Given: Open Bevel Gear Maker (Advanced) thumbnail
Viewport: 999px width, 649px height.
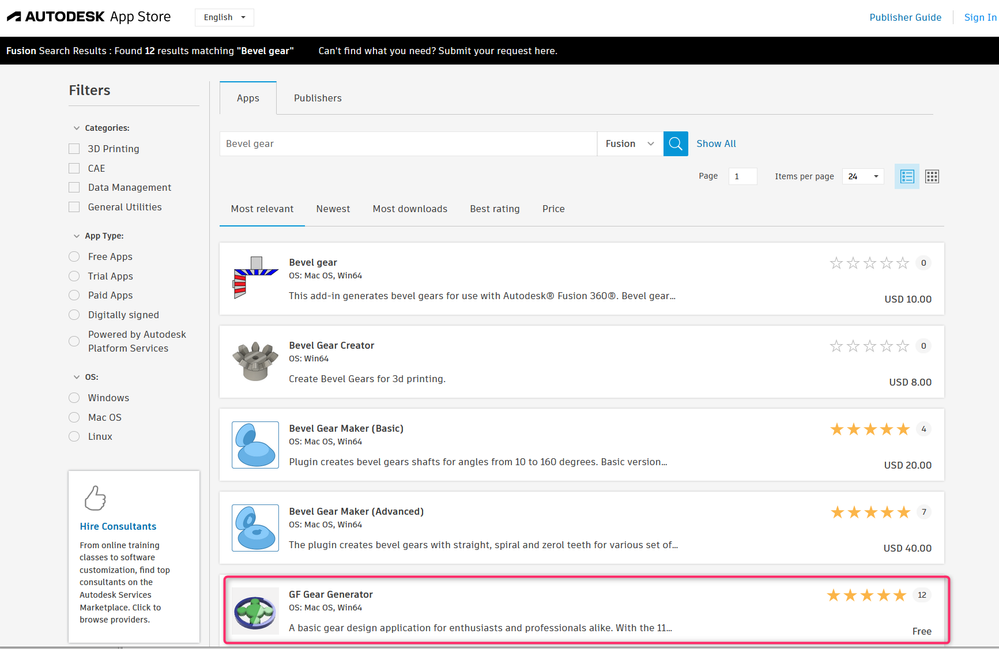Looking at the screenshot, I should (255, 528).
